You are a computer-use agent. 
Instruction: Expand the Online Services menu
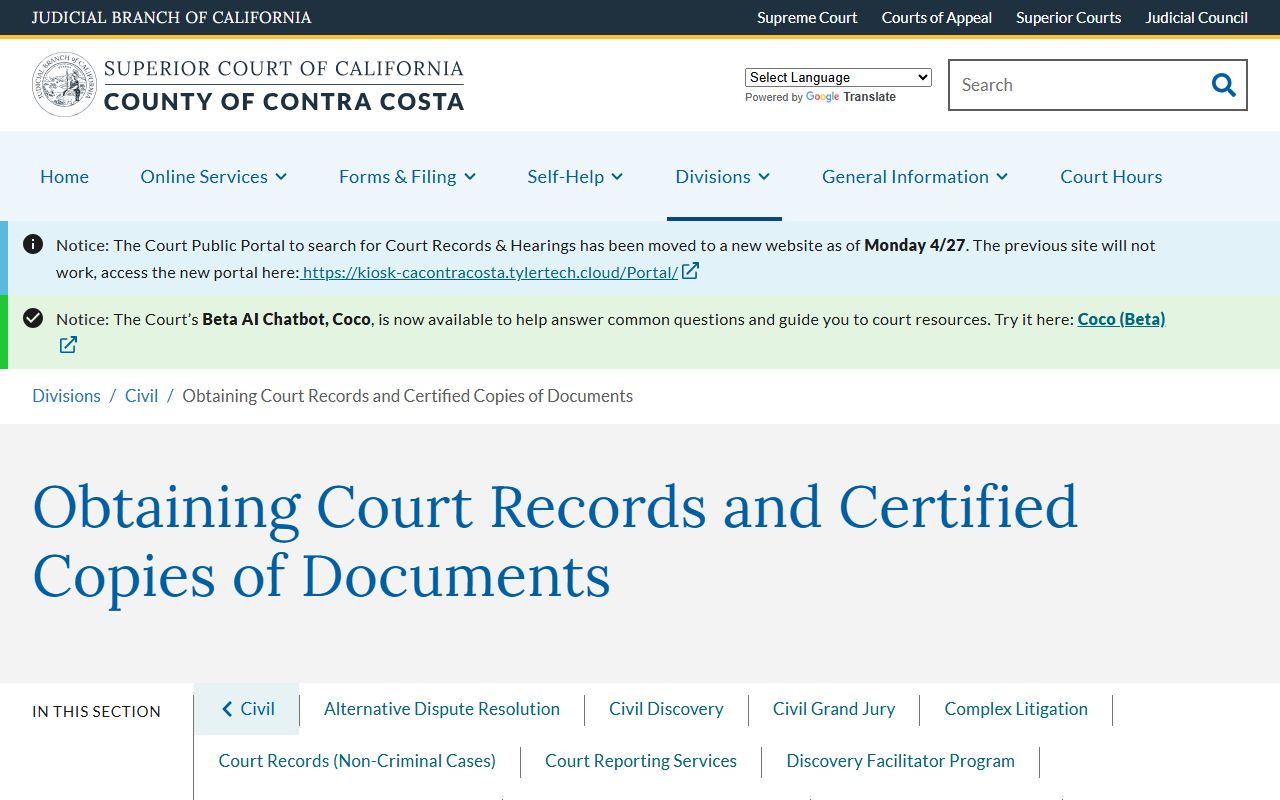click(x=214, y=176)
